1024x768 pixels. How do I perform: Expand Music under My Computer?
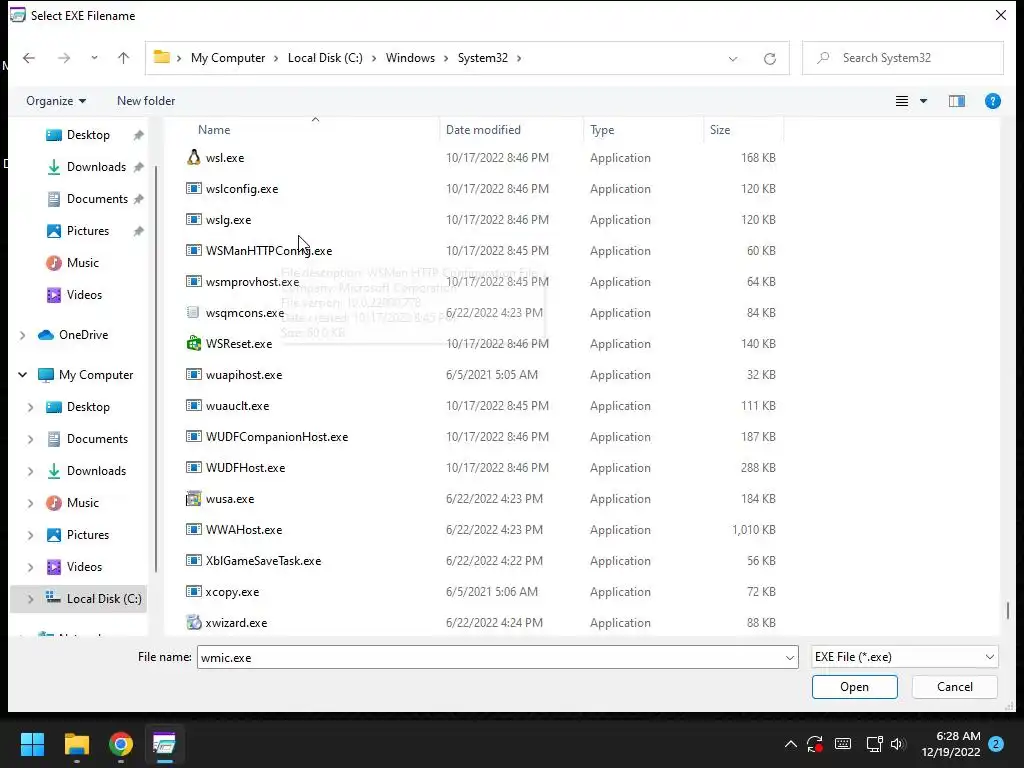pyautogui.click(x=31, y=503)
